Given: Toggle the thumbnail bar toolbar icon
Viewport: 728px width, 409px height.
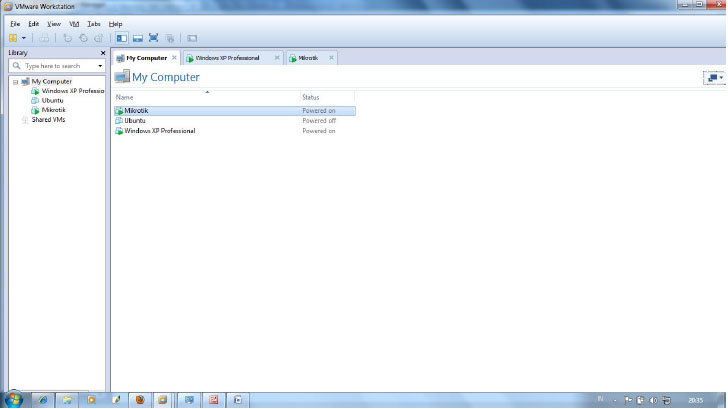Looking at the screenshot, I should point(137,38).
